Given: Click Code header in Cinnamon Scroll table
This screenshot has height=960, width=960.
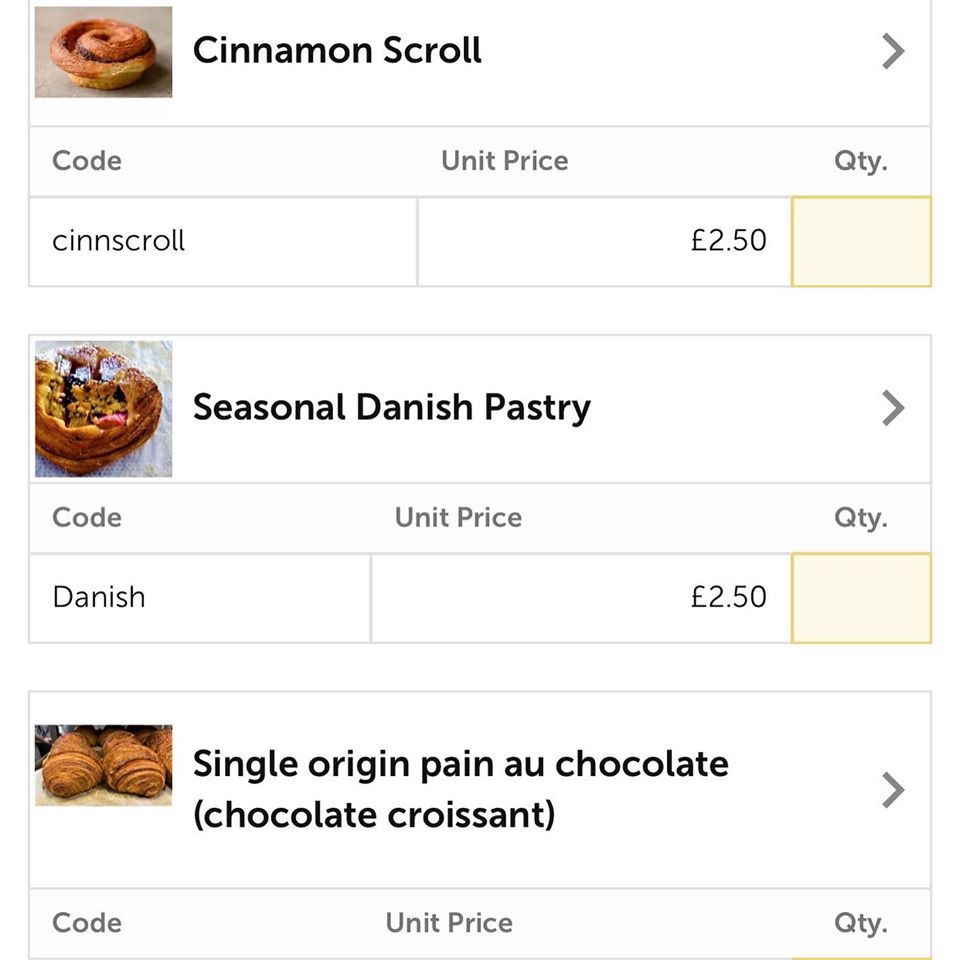Looking at the screenshot, I should coord(87,161).
